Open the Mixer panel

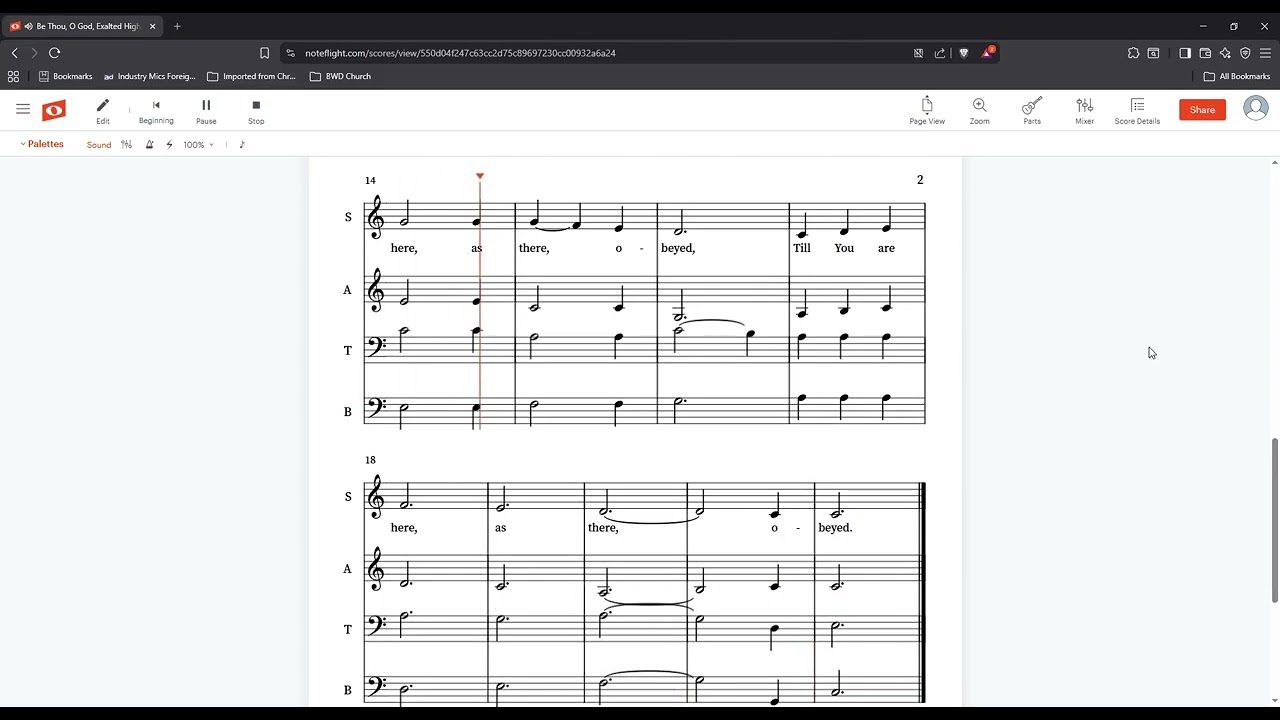1084,110
